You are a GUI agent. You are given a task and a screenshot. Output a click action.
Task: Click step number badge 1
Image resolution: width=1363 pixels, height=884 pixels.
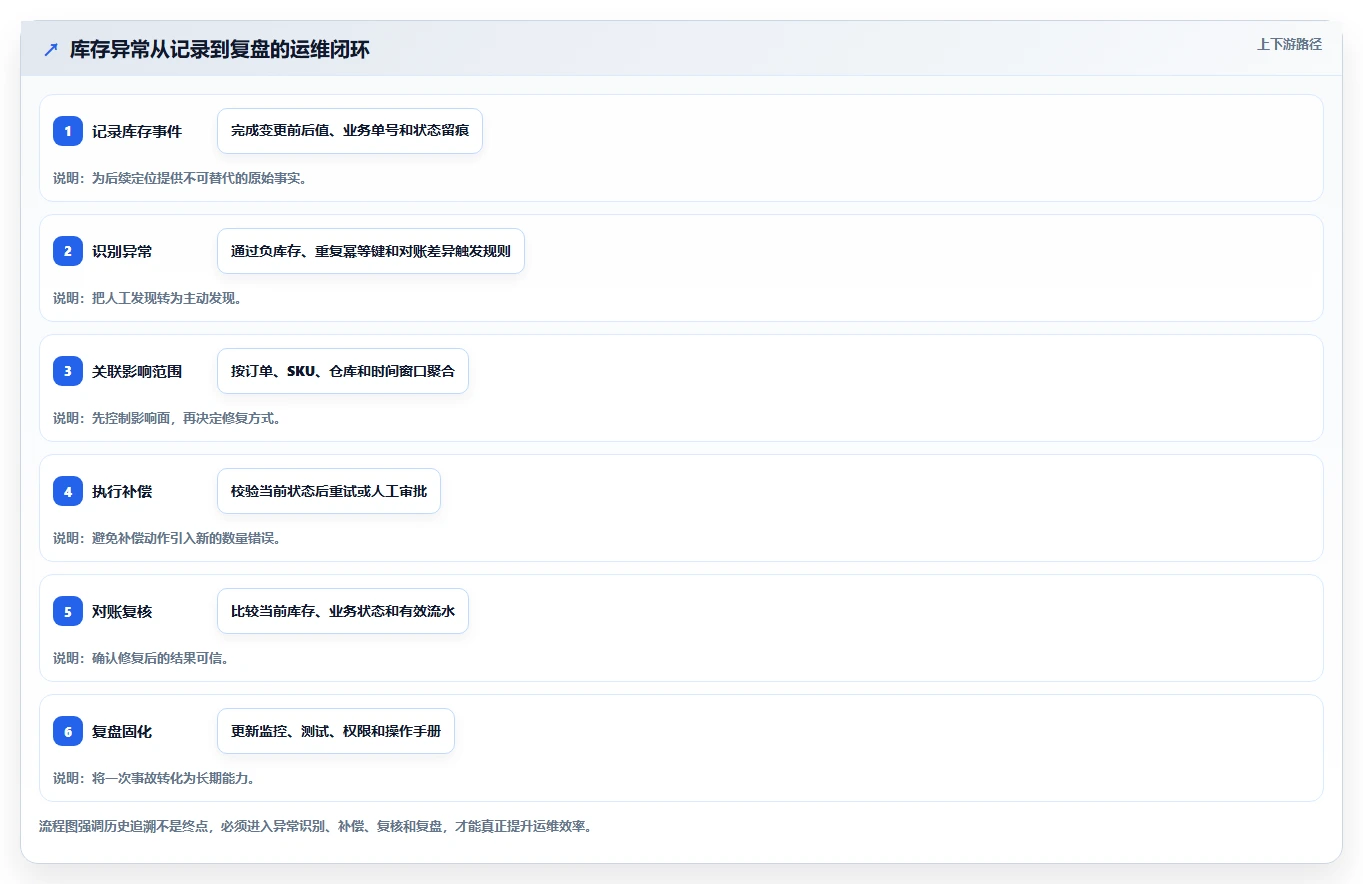(68, 131)
